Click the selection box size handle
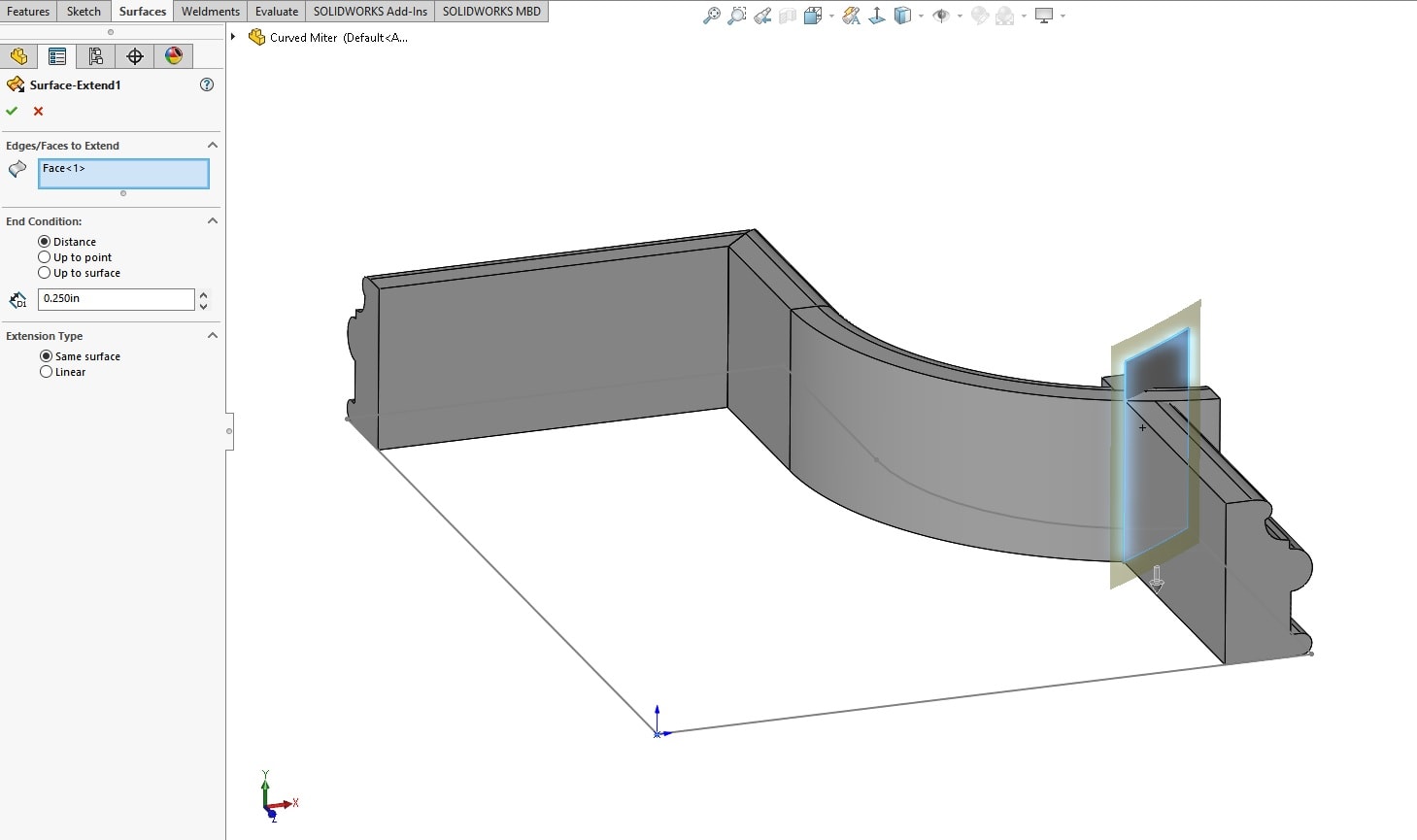The image size is (1417, 840). (123, 193)
